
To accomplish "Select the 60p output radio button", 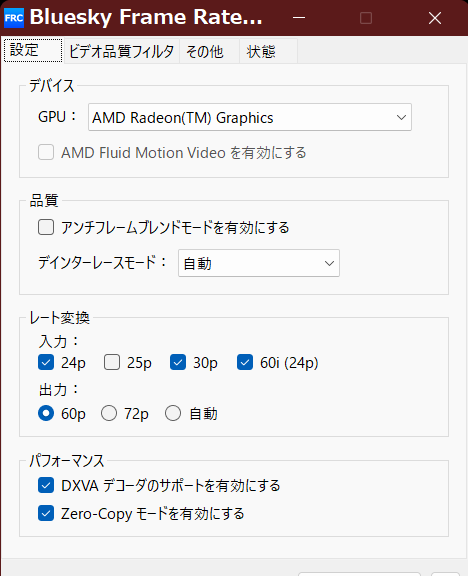I will tap(46, 413).
